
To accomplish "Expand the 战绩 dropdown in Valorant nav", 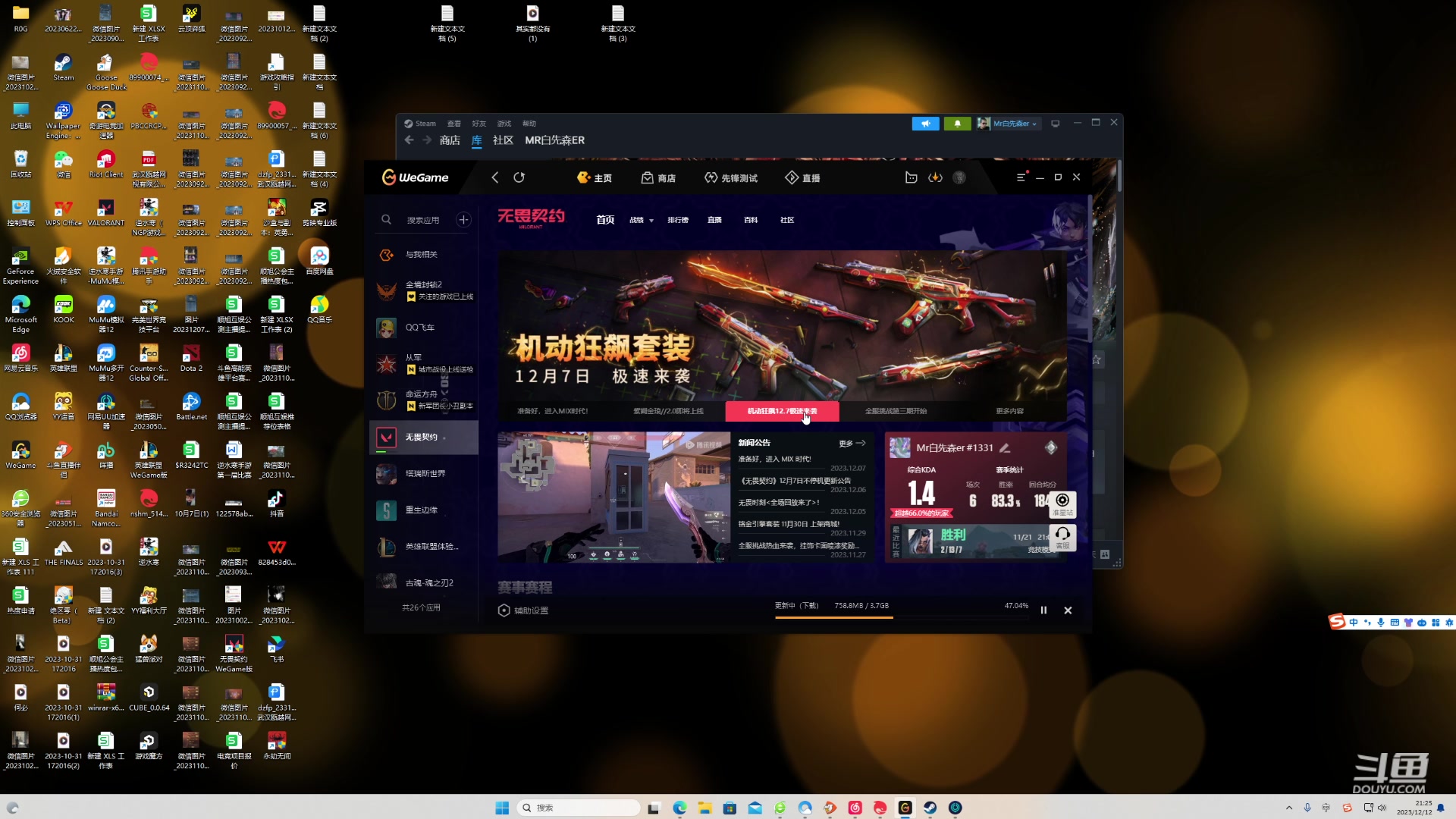I will [x=642, y=220].
